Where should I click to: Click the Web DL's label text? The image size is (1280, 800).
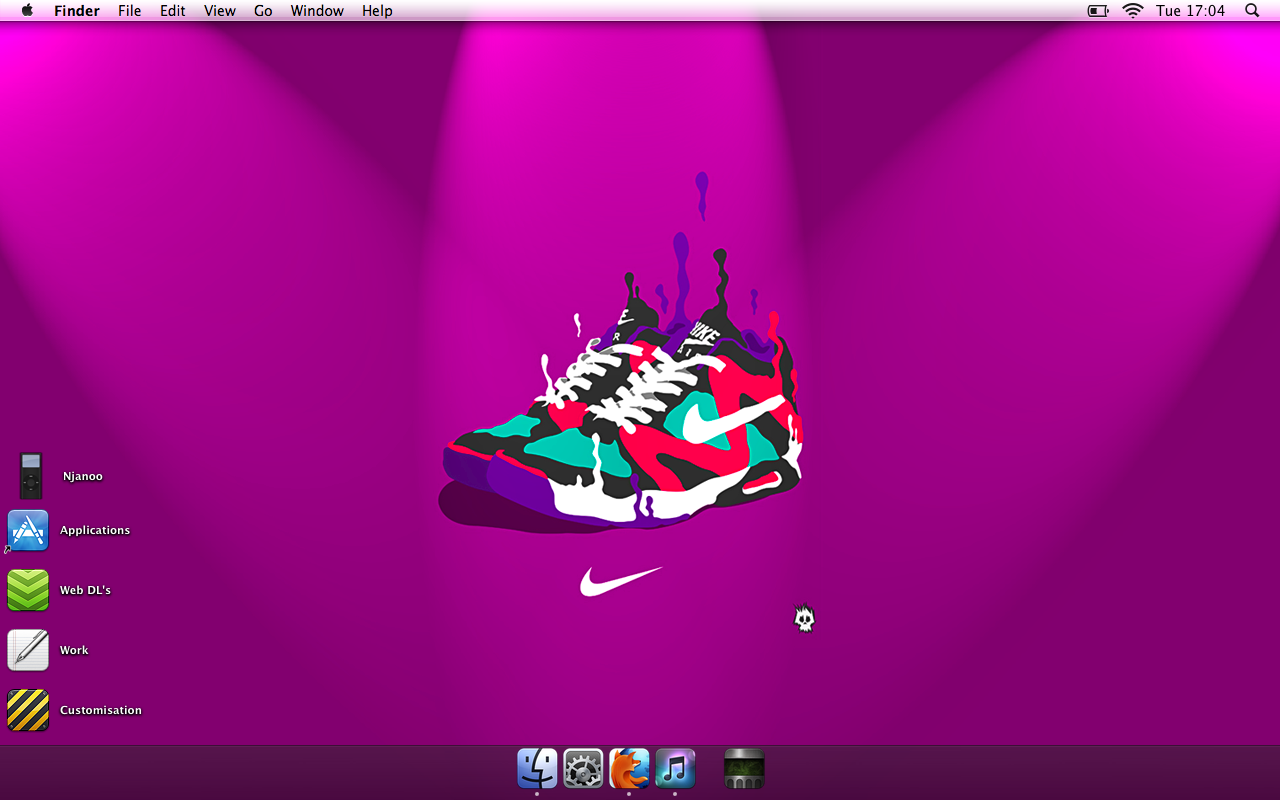(85, 591)
